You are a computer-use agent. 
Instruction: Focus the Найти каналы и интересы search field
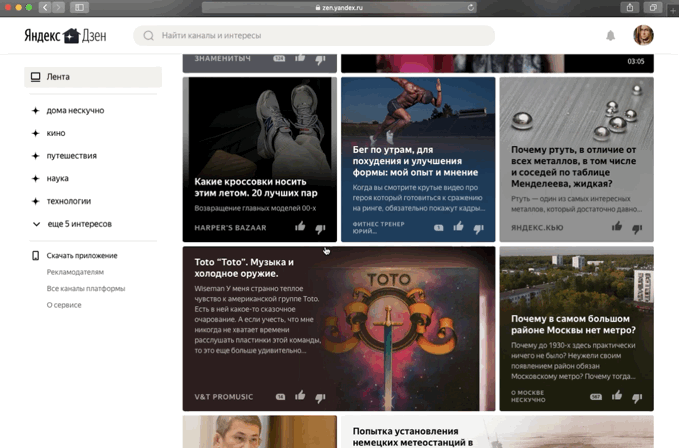point(314,35)
